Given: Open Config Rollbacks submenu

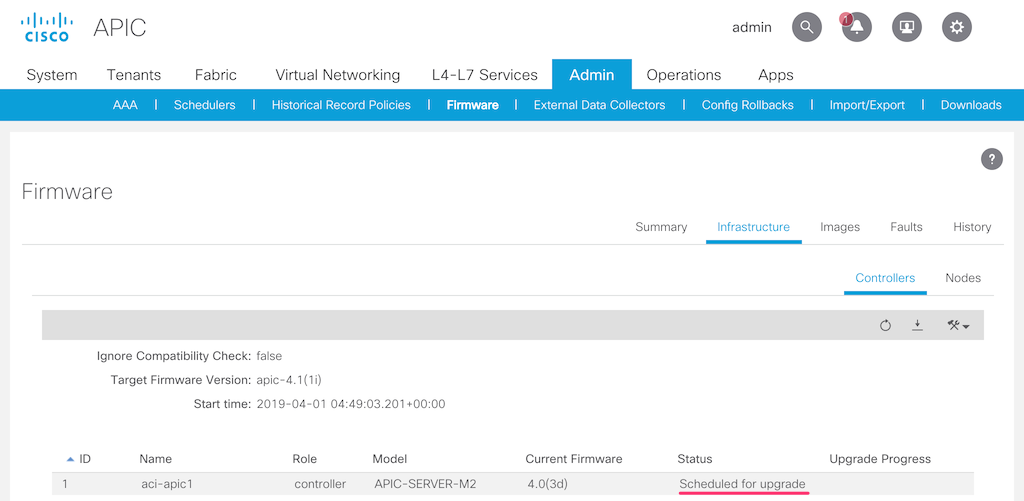Looking at the screenshot, I should click(x=748, y=105).
